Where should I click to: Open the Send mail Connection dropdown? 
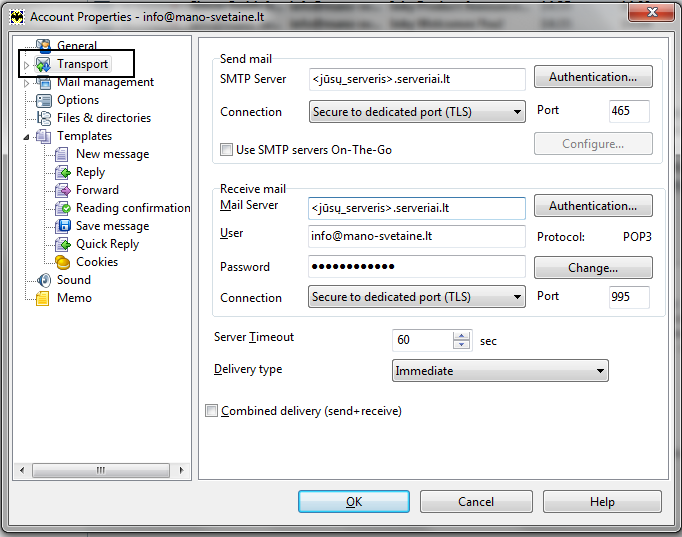tap(417, 112)
